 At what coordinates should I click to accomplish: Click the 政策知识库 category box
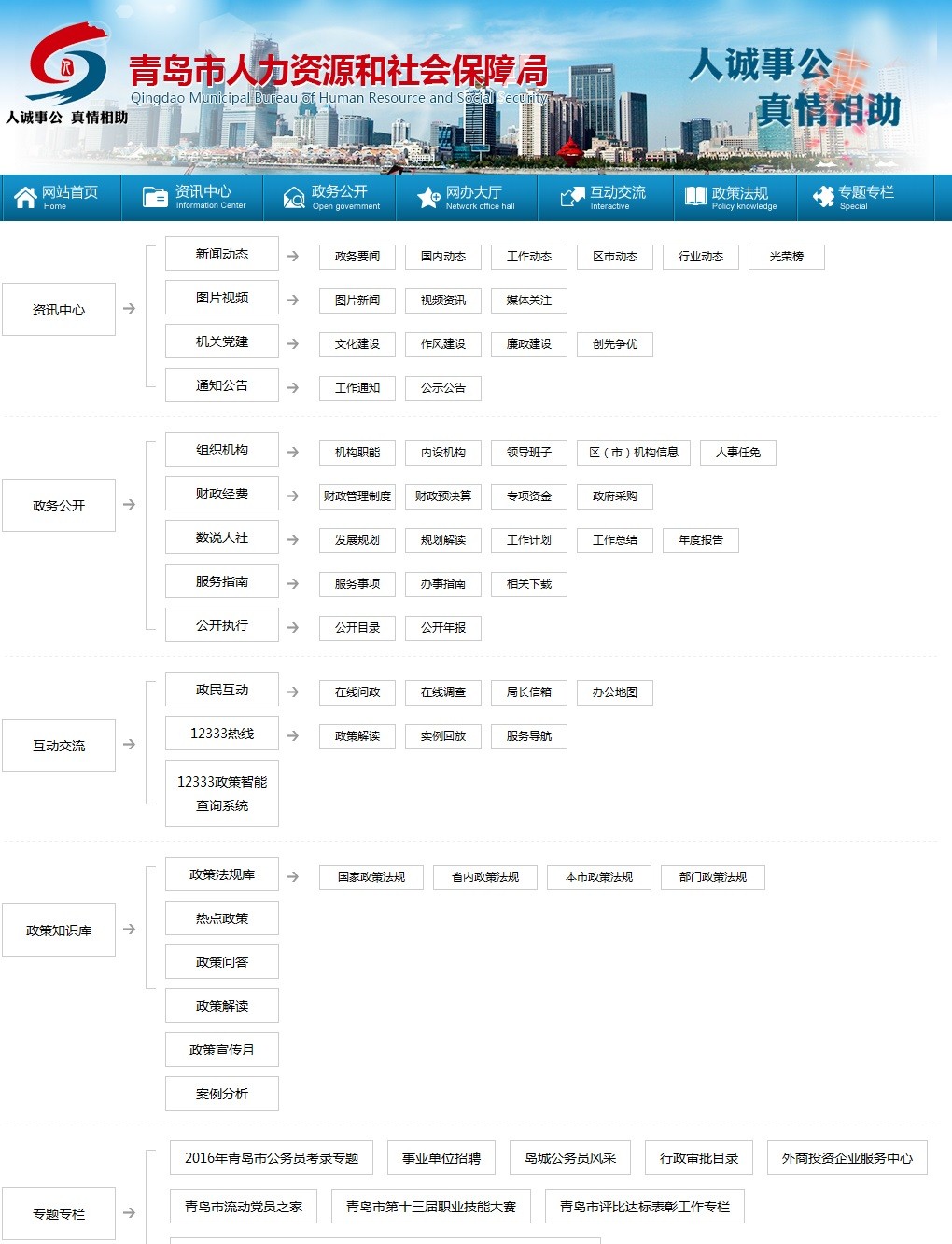(x=59, y=930)
